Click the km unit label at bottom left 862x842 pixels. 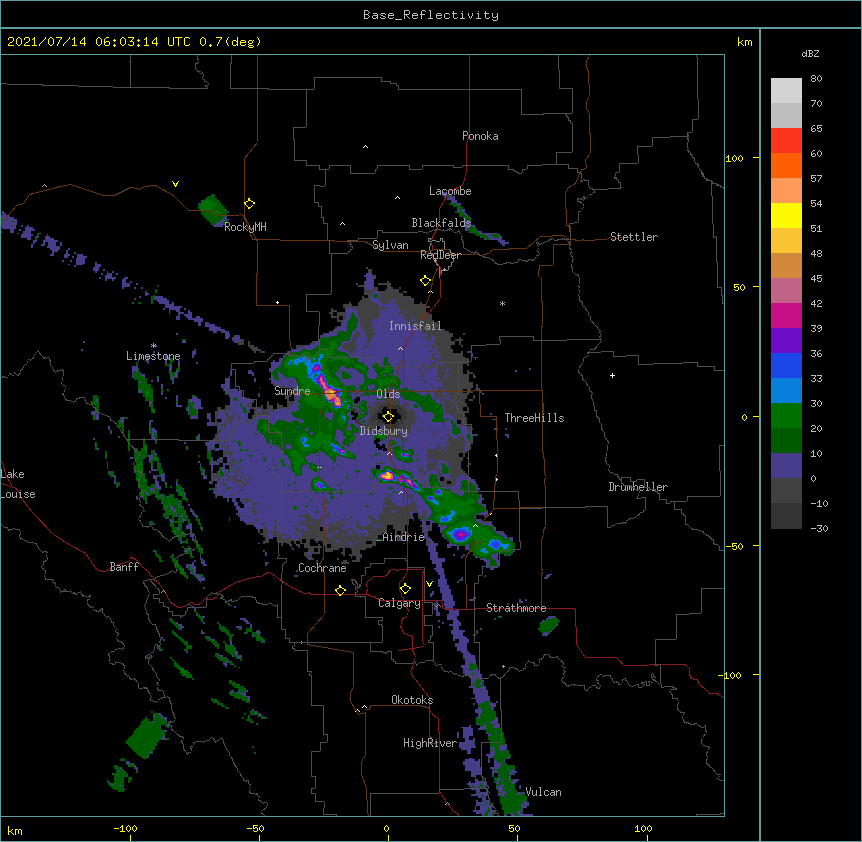pos(14,831)
